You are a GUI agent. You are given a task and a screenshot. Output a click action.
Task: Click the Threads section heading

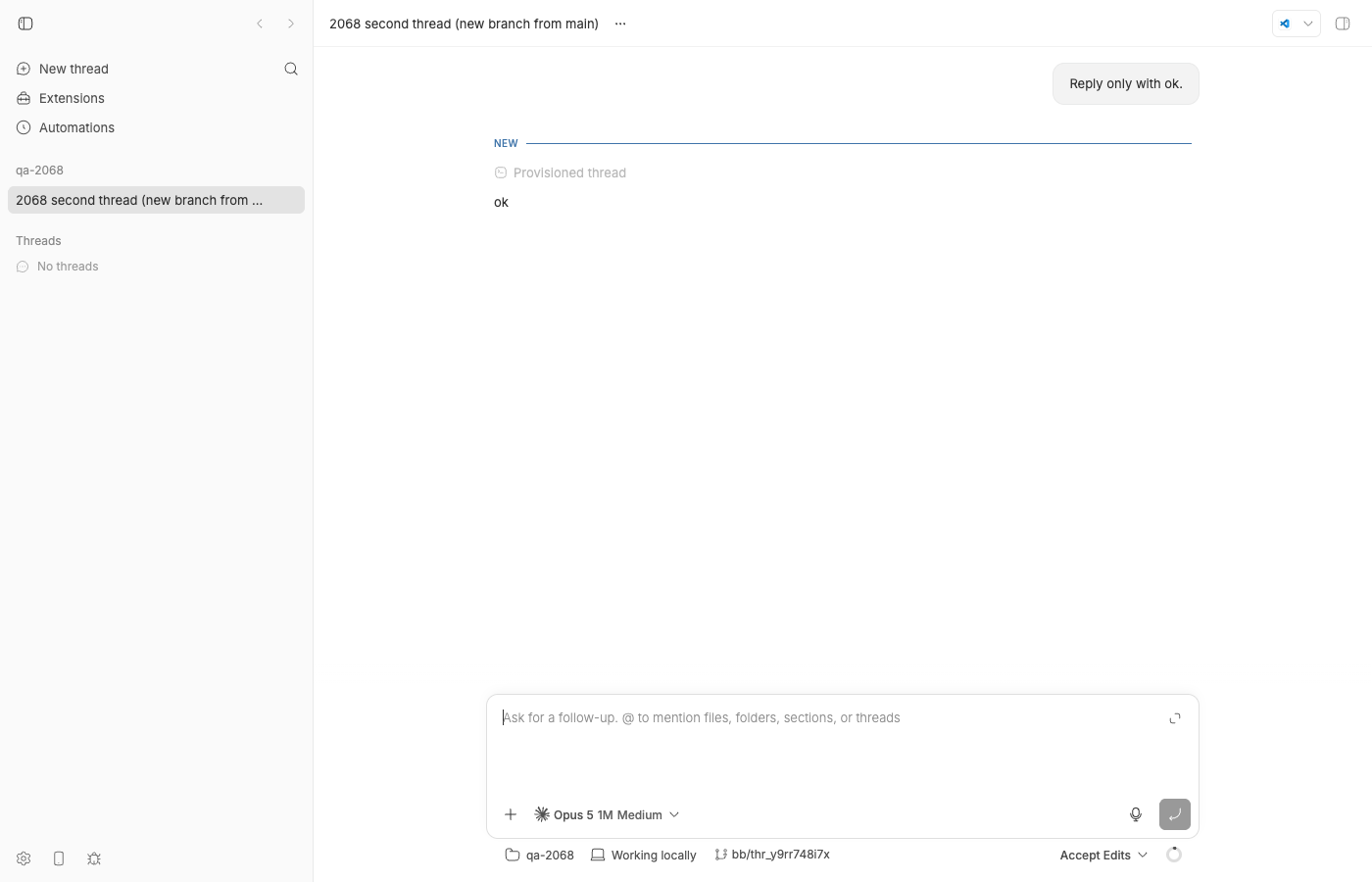tap(38, 241)
